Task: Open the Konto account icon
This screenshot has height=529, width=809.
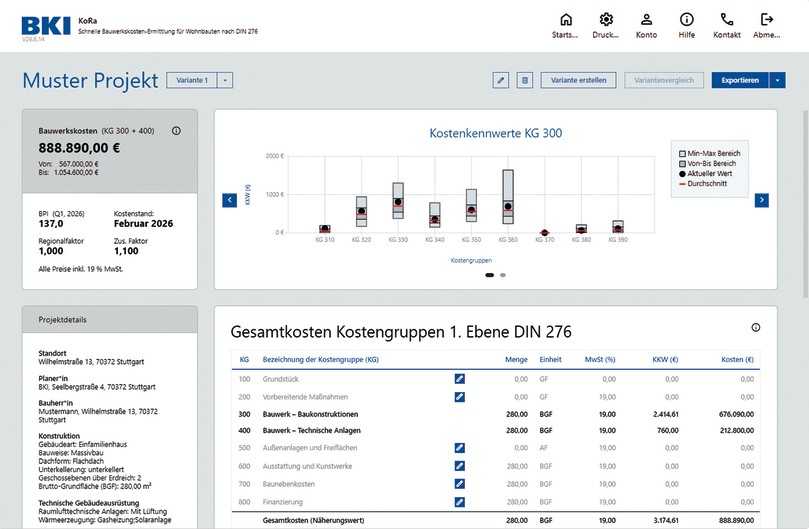Action: tap(646, 20)
